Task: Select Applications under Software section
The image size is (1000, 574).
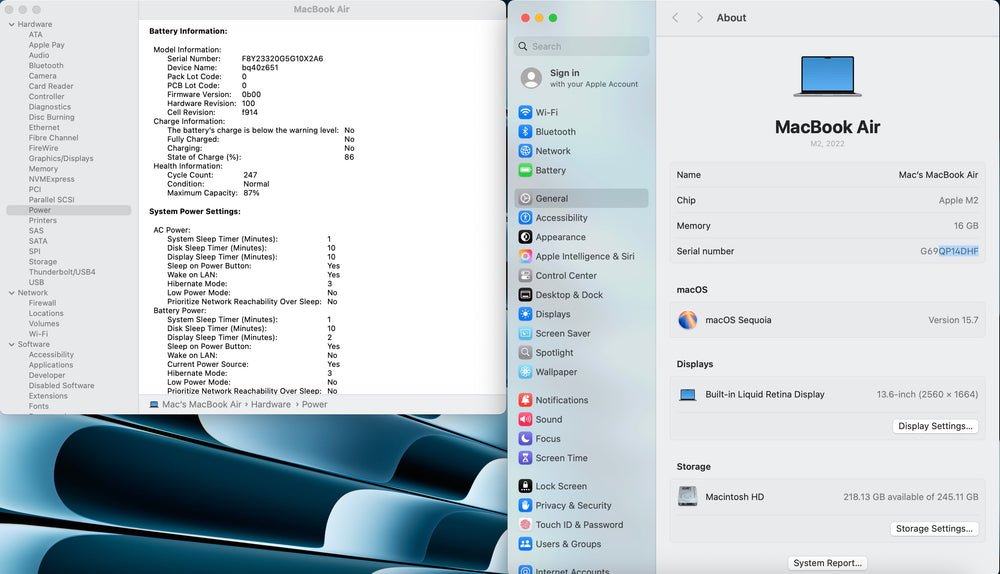Action: pos(50,365)
